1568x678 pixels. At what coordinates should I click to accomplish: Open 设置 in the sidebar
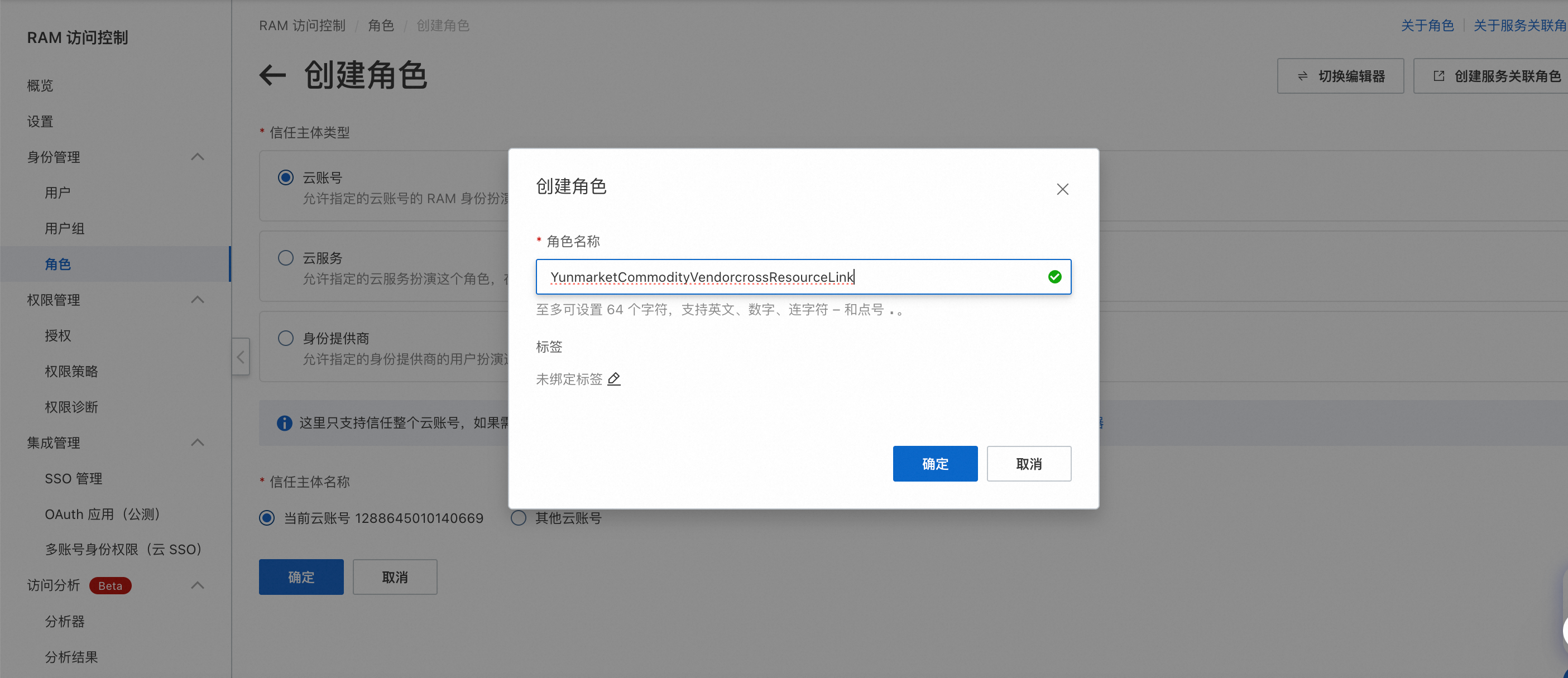point(40,121)
